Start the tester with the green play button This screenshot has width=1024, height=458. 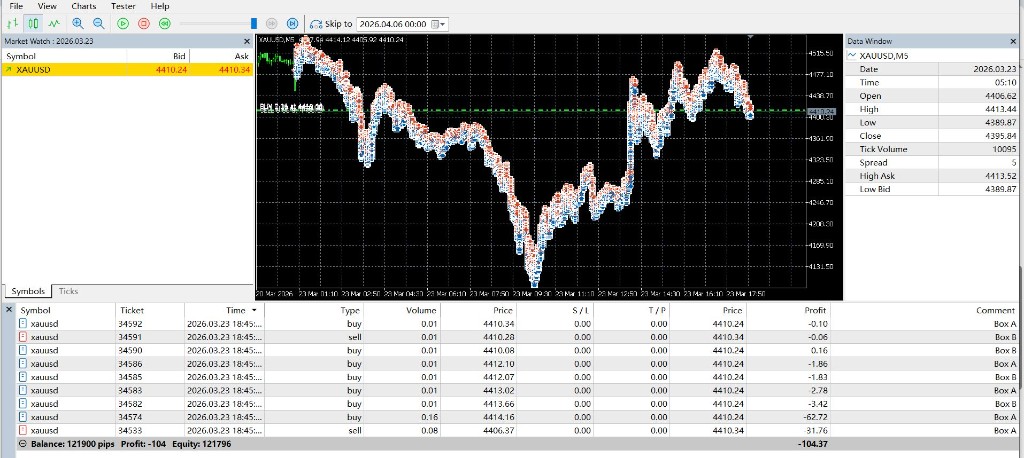point(123,24)
